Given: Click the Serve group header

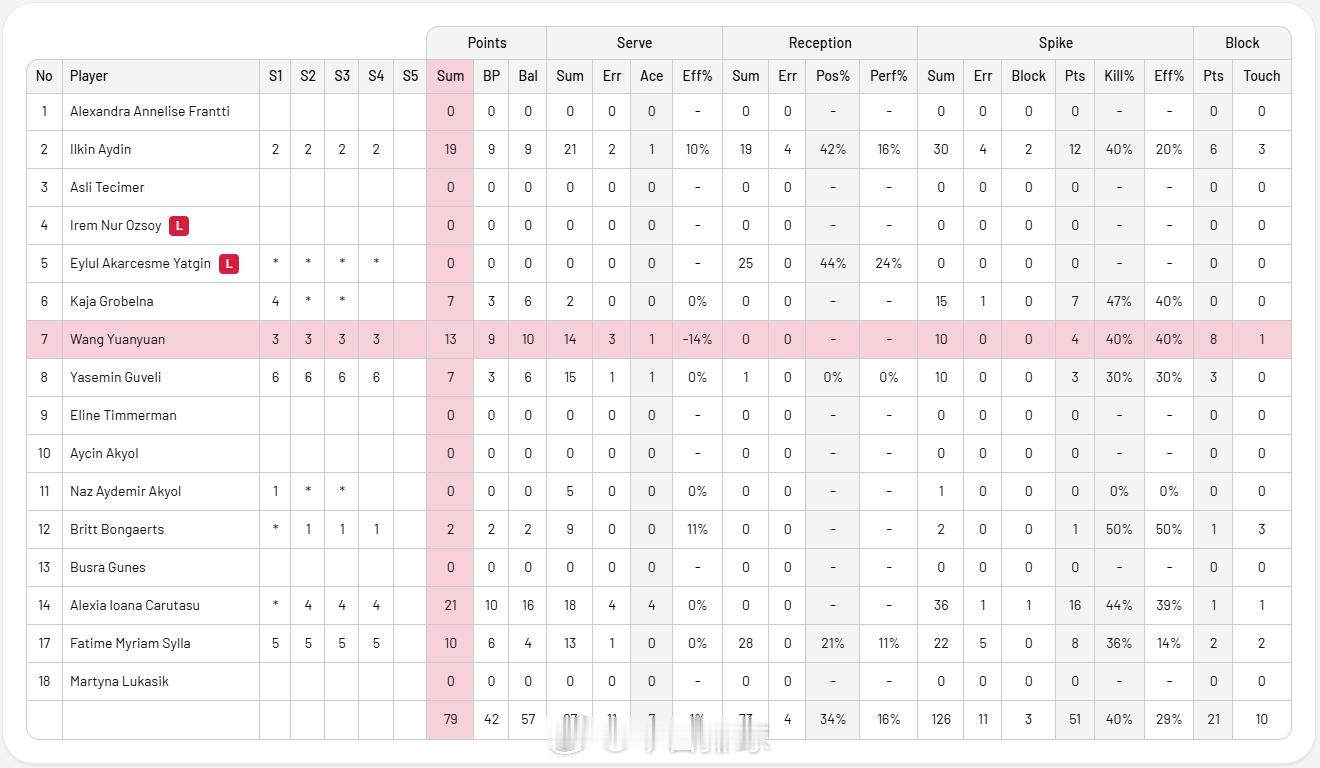Looking at the screenshot, I should click(634, 43).
